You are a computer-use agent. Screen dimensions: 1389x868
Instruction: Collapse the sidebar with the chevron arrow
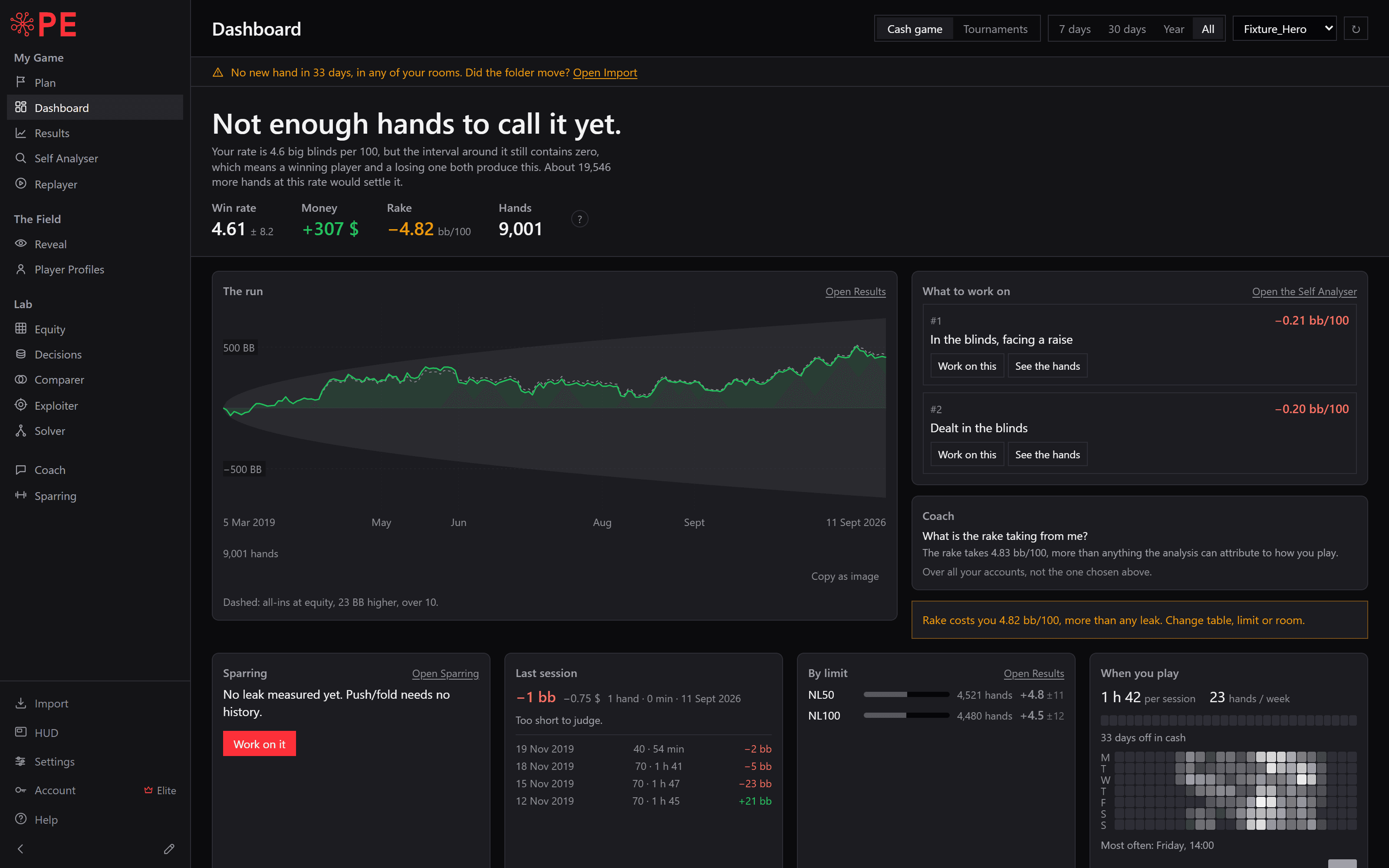click(x=21, y=848)
